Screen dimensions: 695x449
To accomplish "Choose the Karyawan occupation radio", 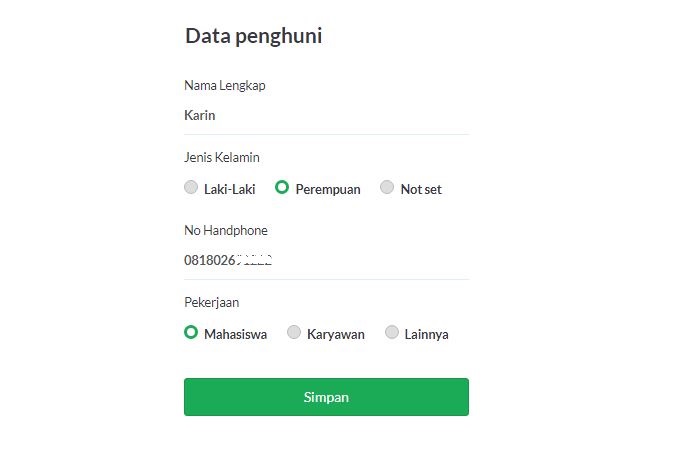I will [294, 332].
